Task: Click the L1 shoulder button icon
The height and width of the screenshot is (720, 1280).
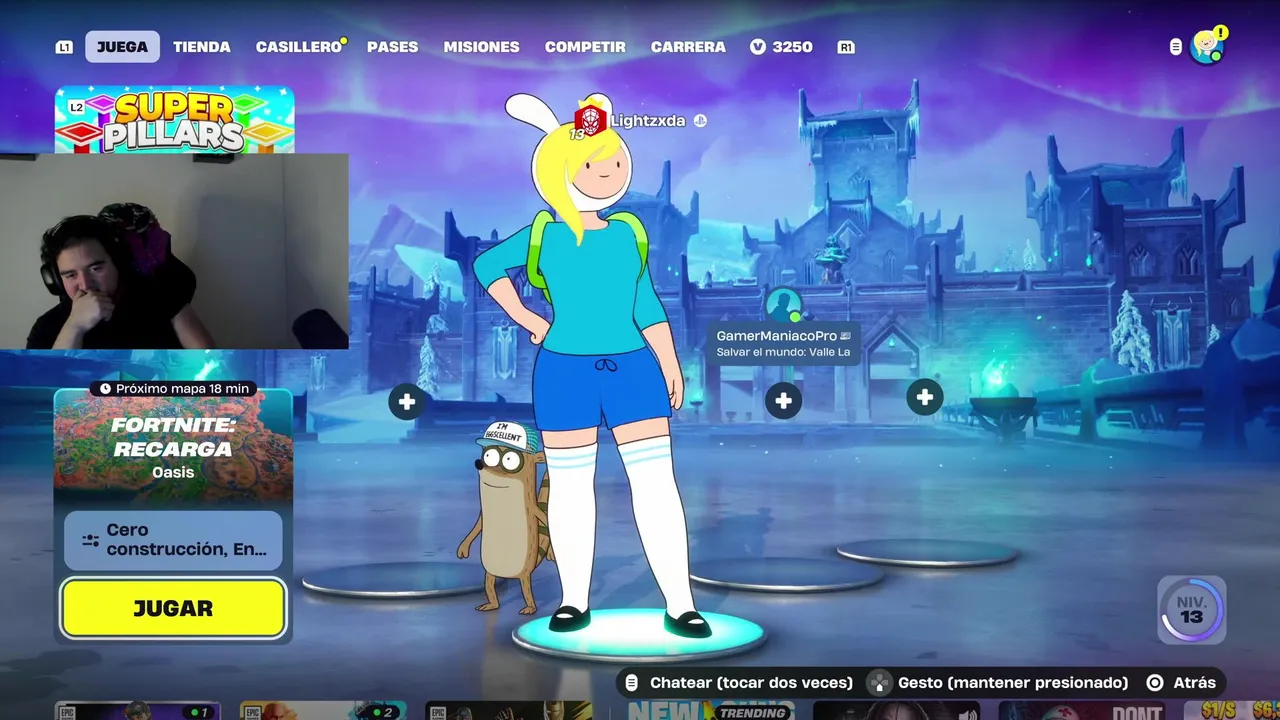Action: click(x=64, y=47)
